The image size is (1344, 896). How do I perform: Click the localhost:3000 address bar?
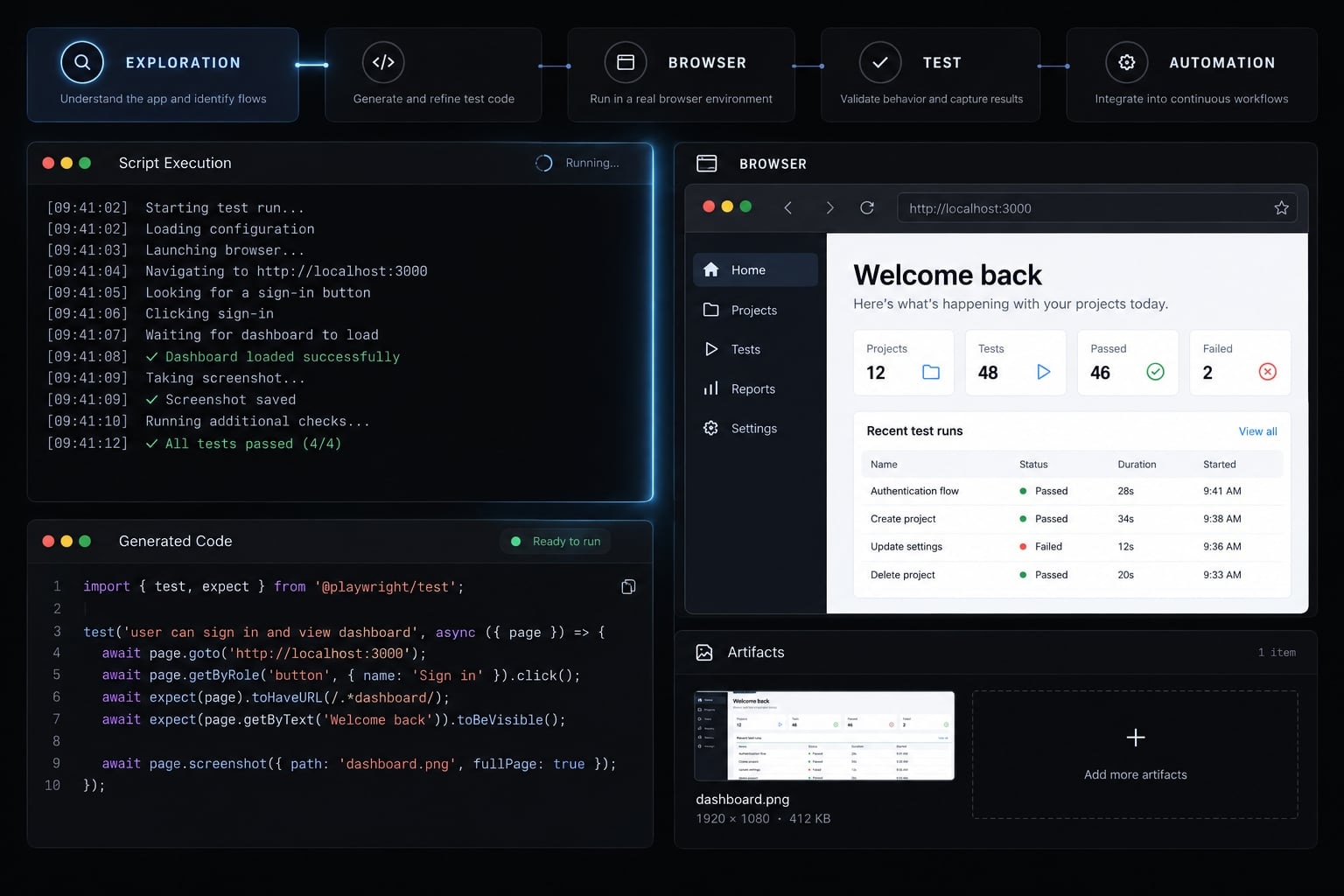(x=1096, y=208)
